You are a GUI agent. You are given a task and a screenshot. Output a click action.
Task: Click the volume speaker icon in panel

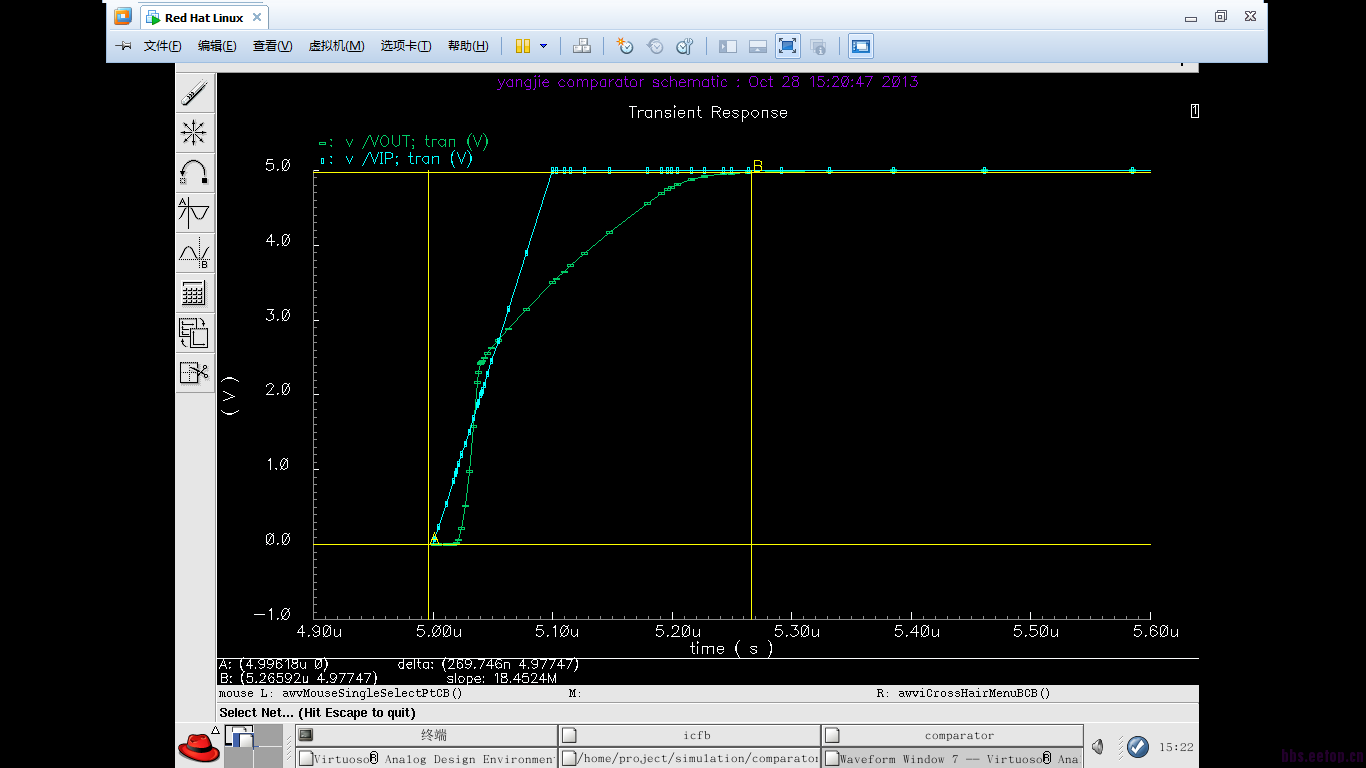(x=1098, y=747)
